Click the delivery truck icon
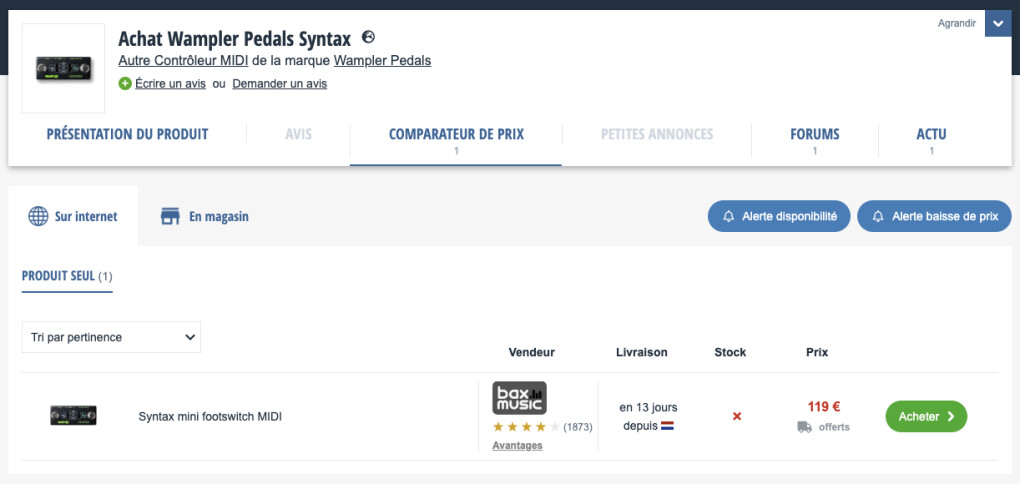 pyautogui.click(x=805, y=427)
